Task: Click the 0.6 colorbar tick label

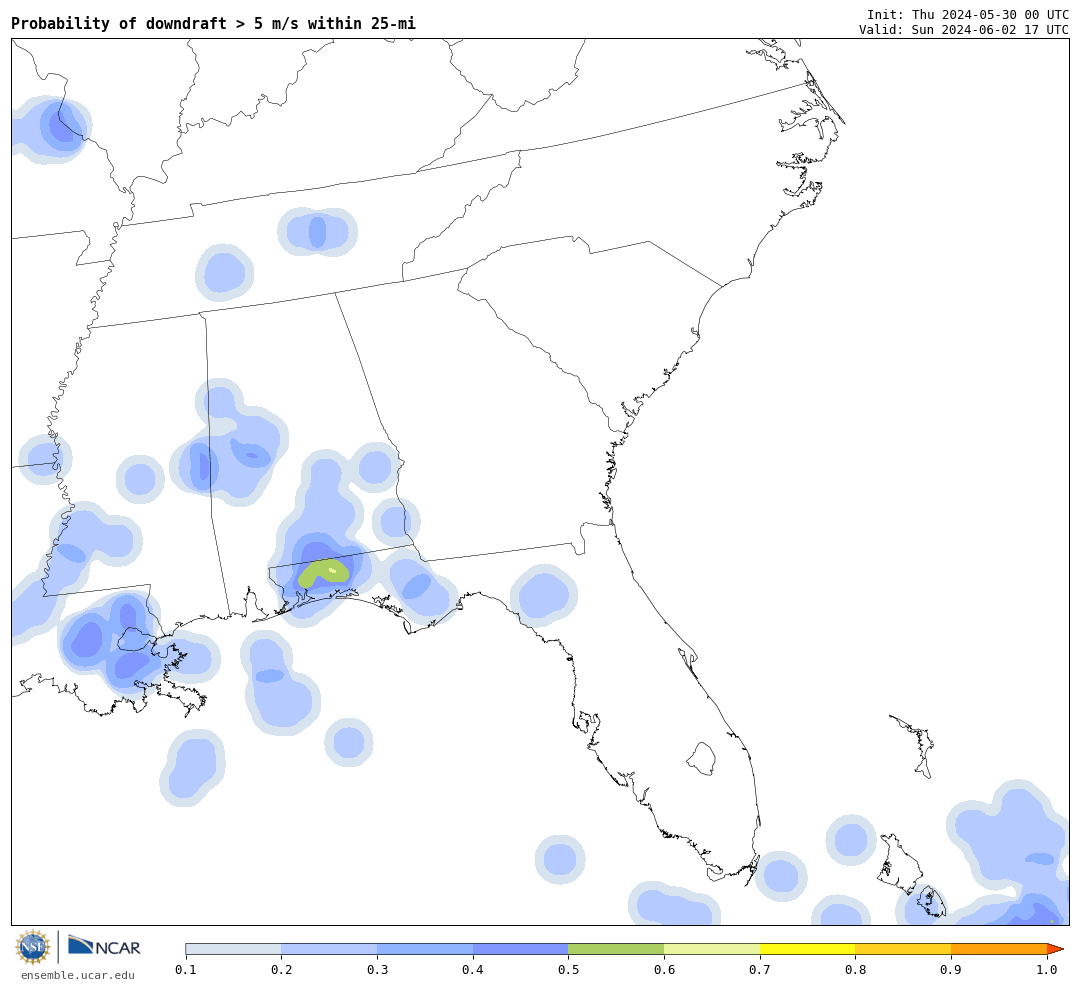Action: [x=664, y=970]
